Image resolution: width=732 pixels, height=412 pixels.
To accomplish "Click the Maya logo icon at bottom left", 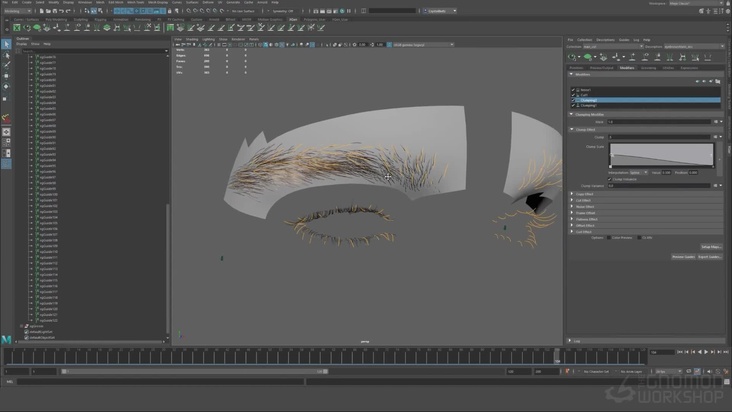I will click(7, 341).
